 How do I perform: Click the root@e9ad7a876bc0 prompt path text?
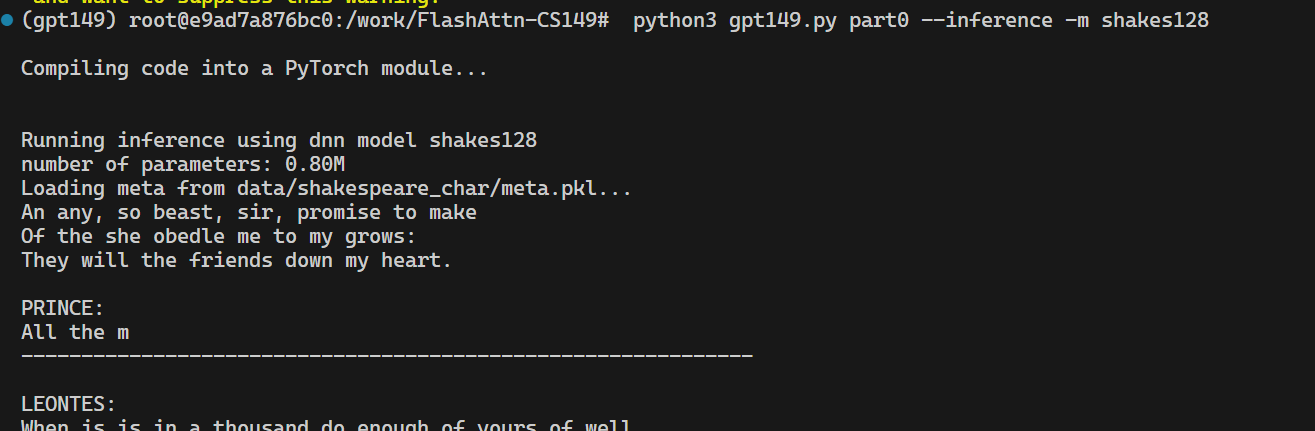368,21
